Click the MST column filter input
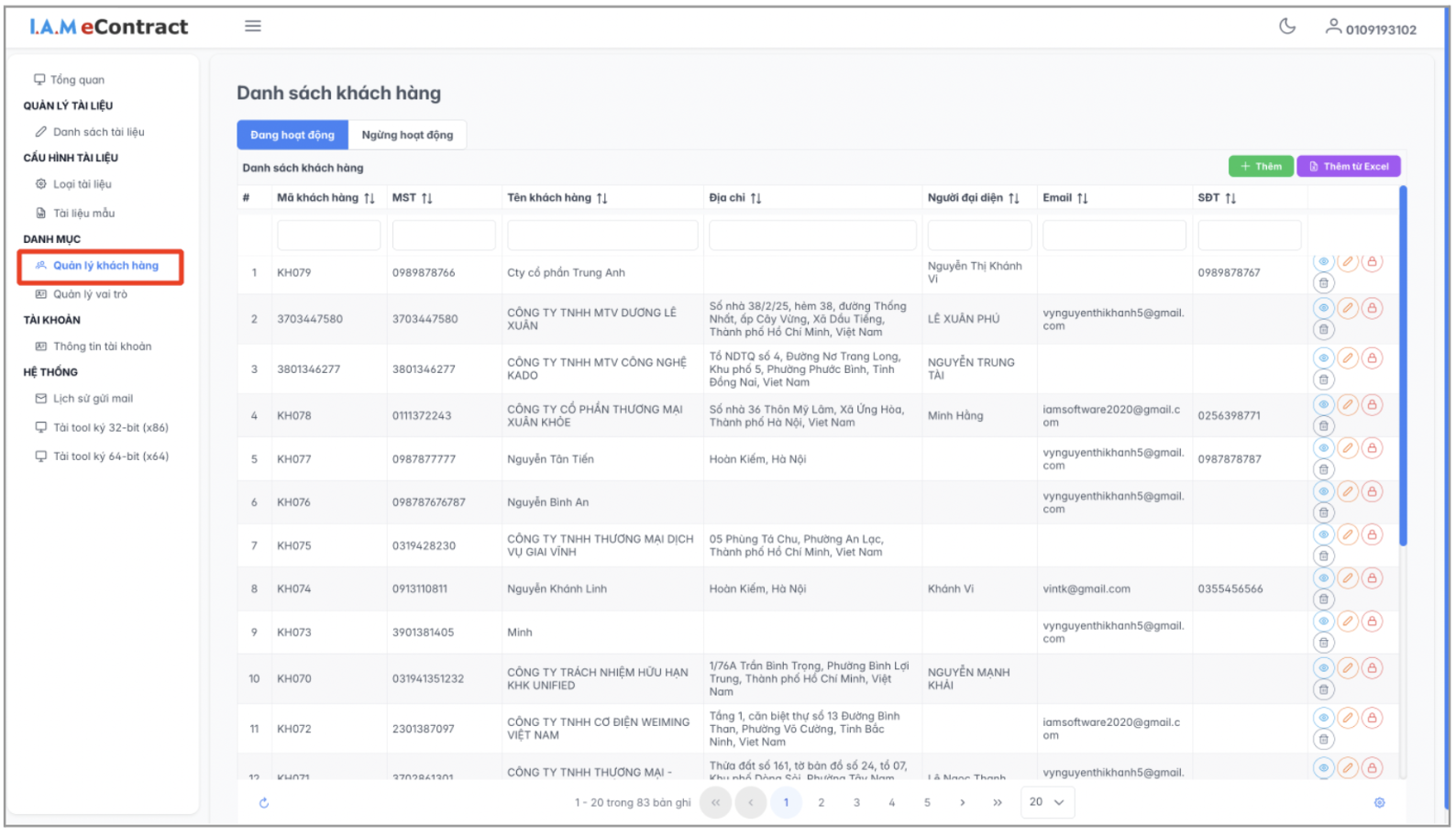 point(444,236)
